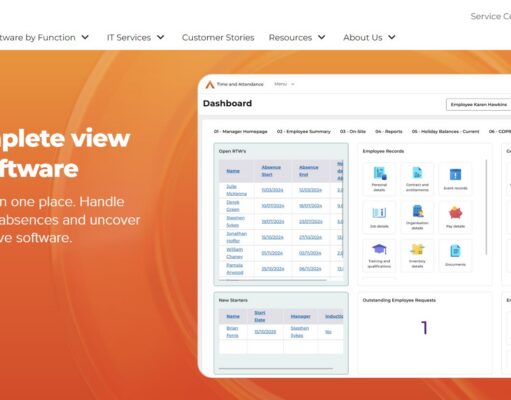Open the Organisation details tile

pos(417,217)
